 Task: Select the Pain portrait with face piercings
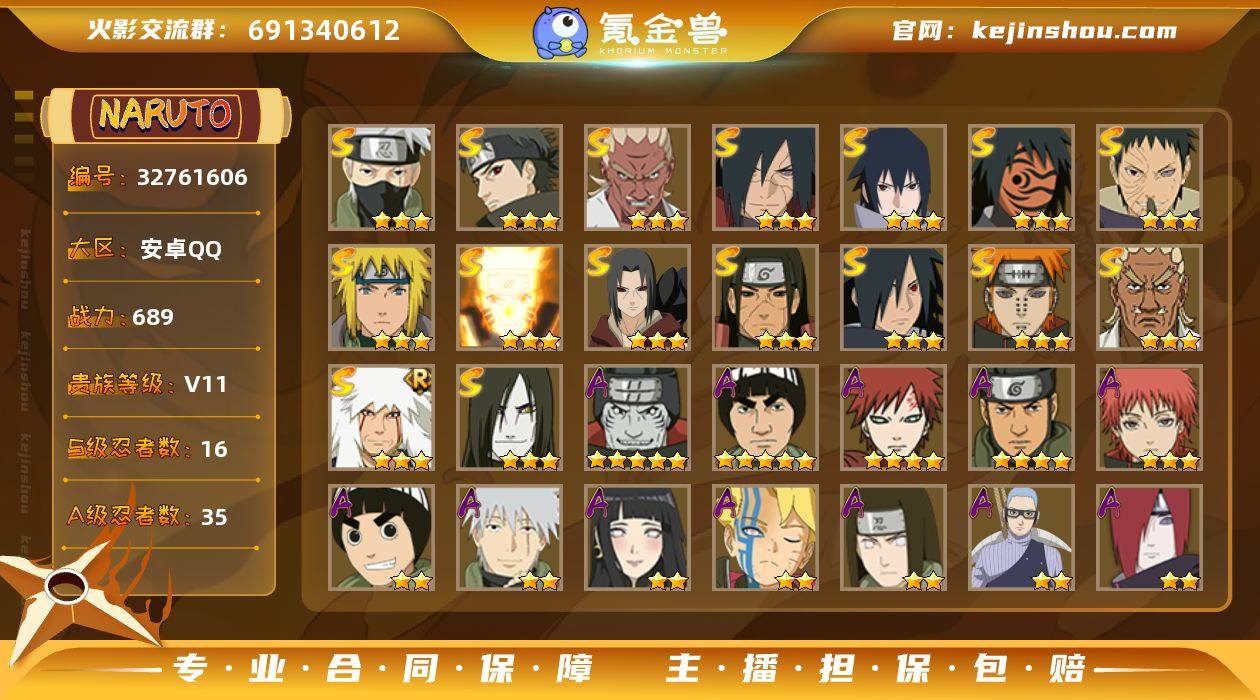1021,298
